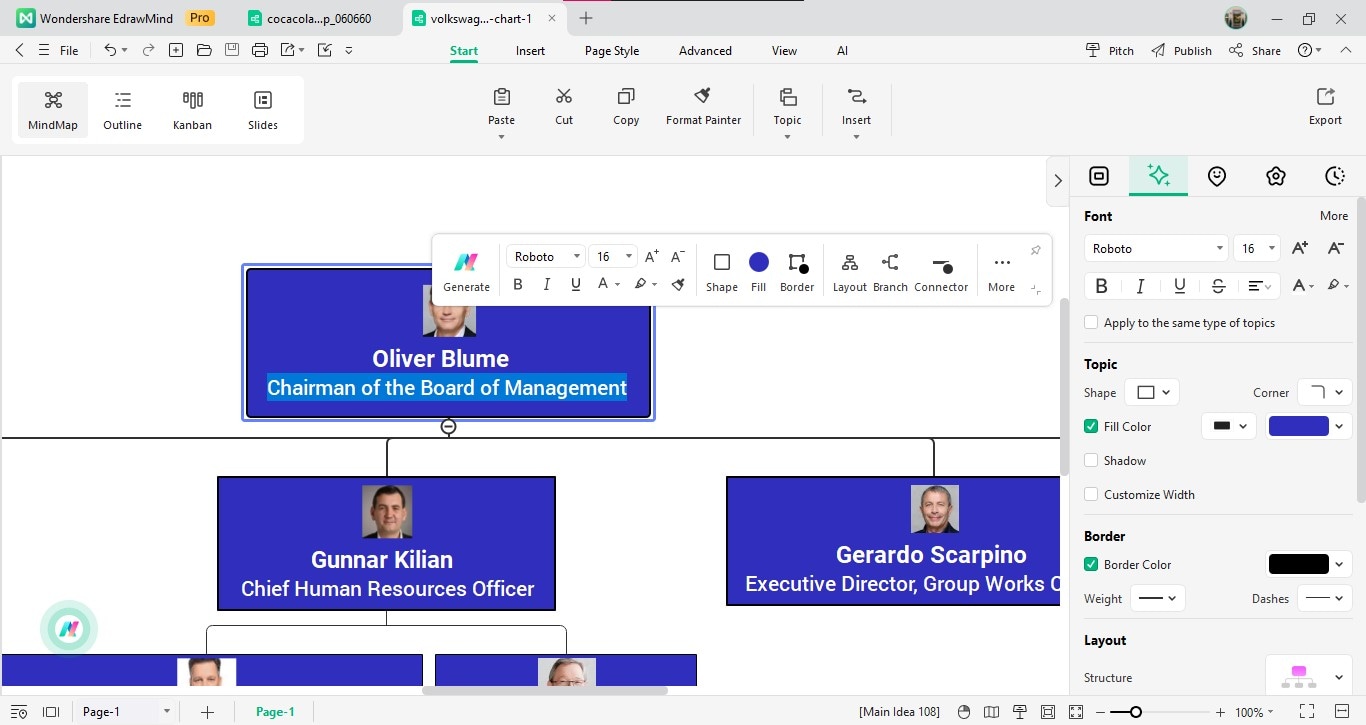
Task: Apply italic in the floating toolbar
Action: coord(546,284)
